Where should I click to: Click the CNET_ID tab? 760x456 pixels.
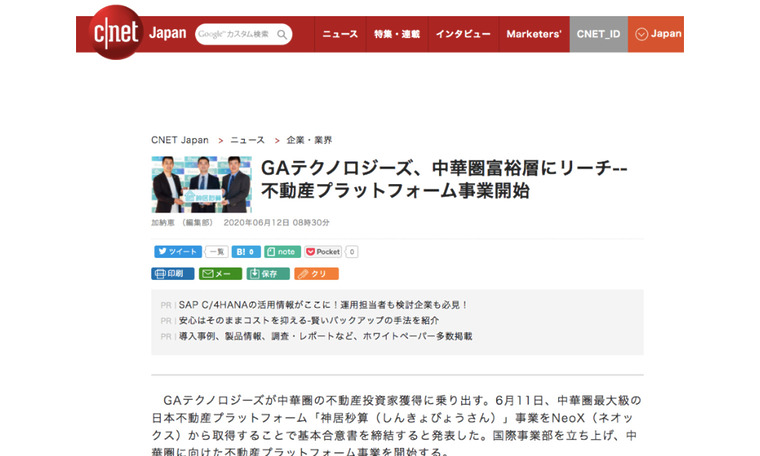pyautogui.click(x=598, y=34)
